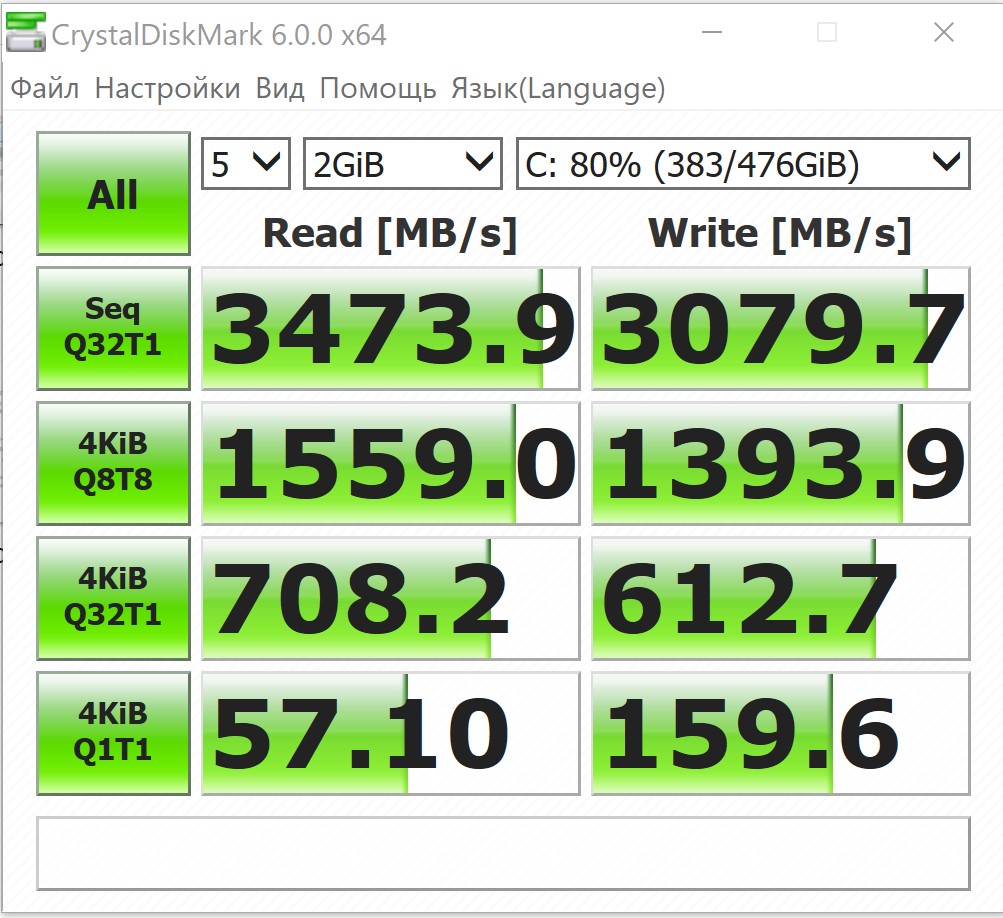This screenshot has width=1003, height=918.
Task: Open the Настройки menu
Action: 168,88
